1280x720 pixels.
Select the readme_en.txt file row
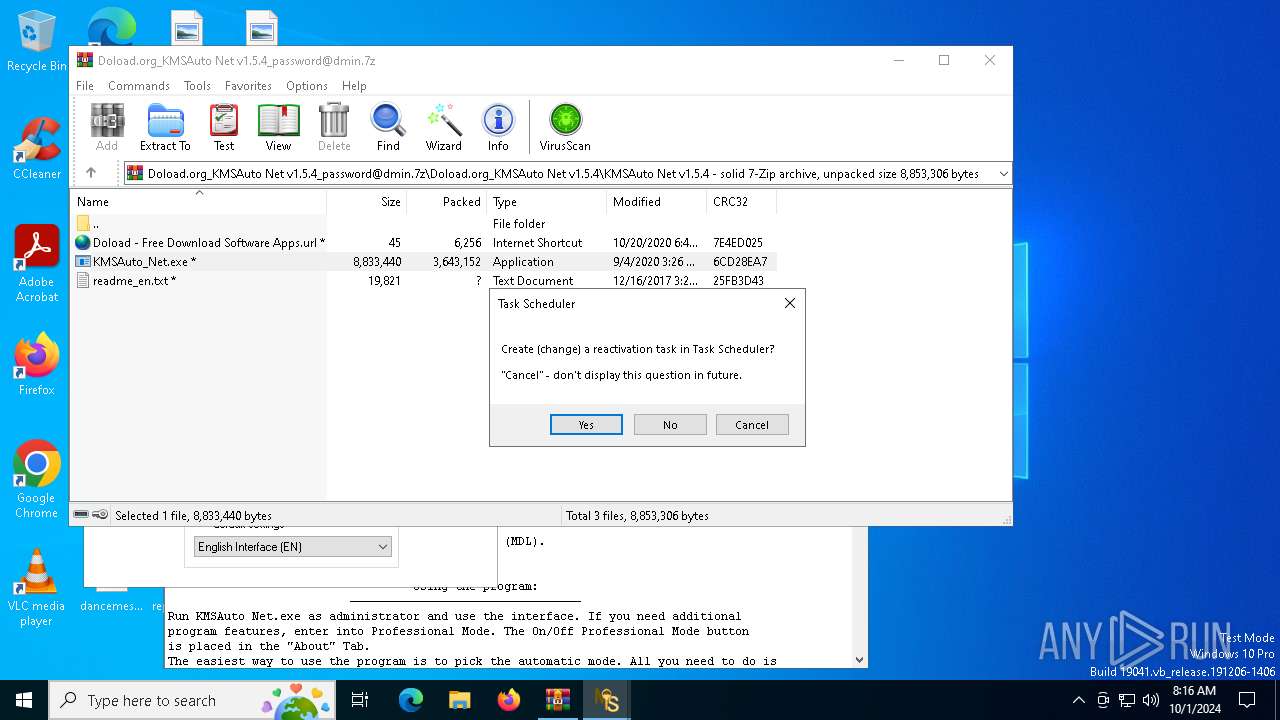pyautogui.click(x=424, y=281)
